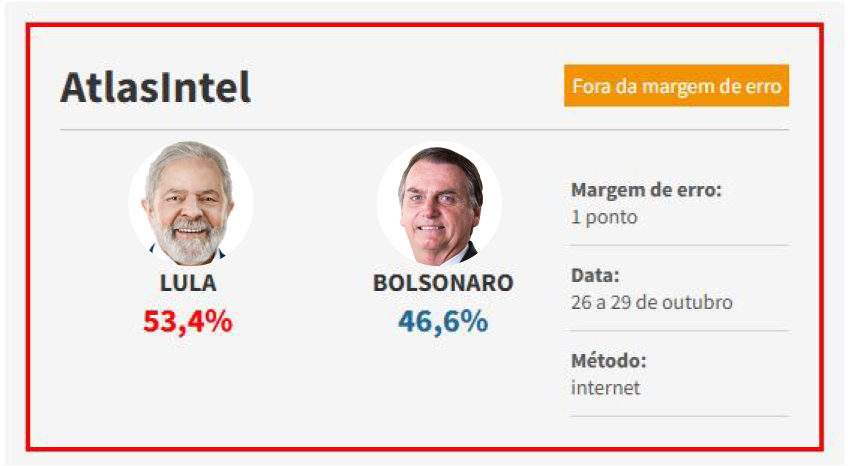Select the AtlasIntel heading
The width and height of the screenshot is (848, 466).
156,88
